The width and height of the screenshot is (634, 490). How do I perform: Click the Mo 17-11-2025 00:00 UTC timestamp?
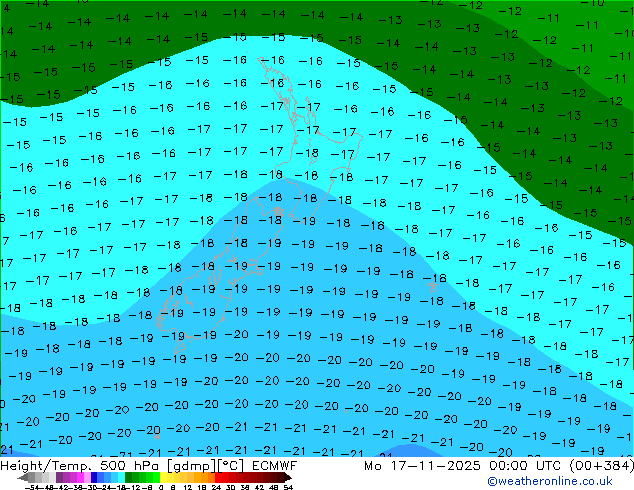click(x=463, y=466)
